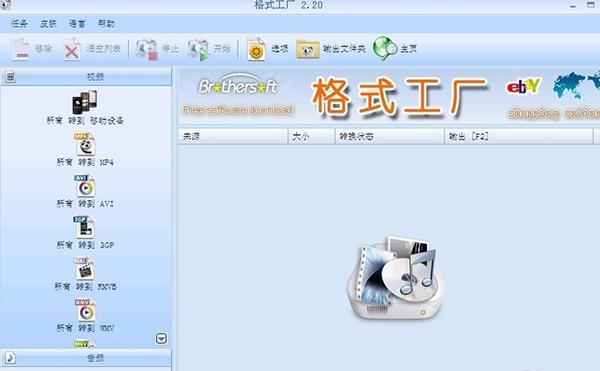Click the 大小 column header
This screenshot has width=600, height=371.
coord(311,136)
